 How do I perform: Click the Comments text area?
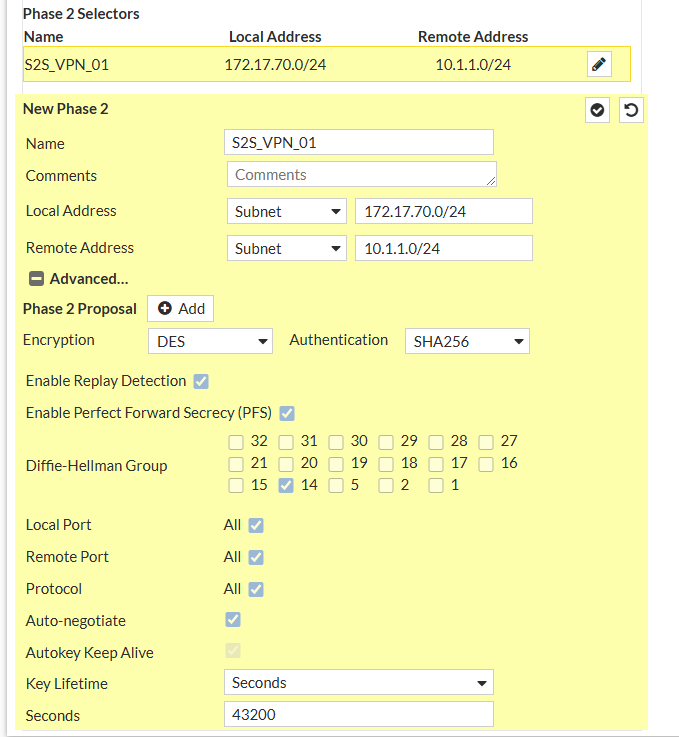[x=362, y=174]
